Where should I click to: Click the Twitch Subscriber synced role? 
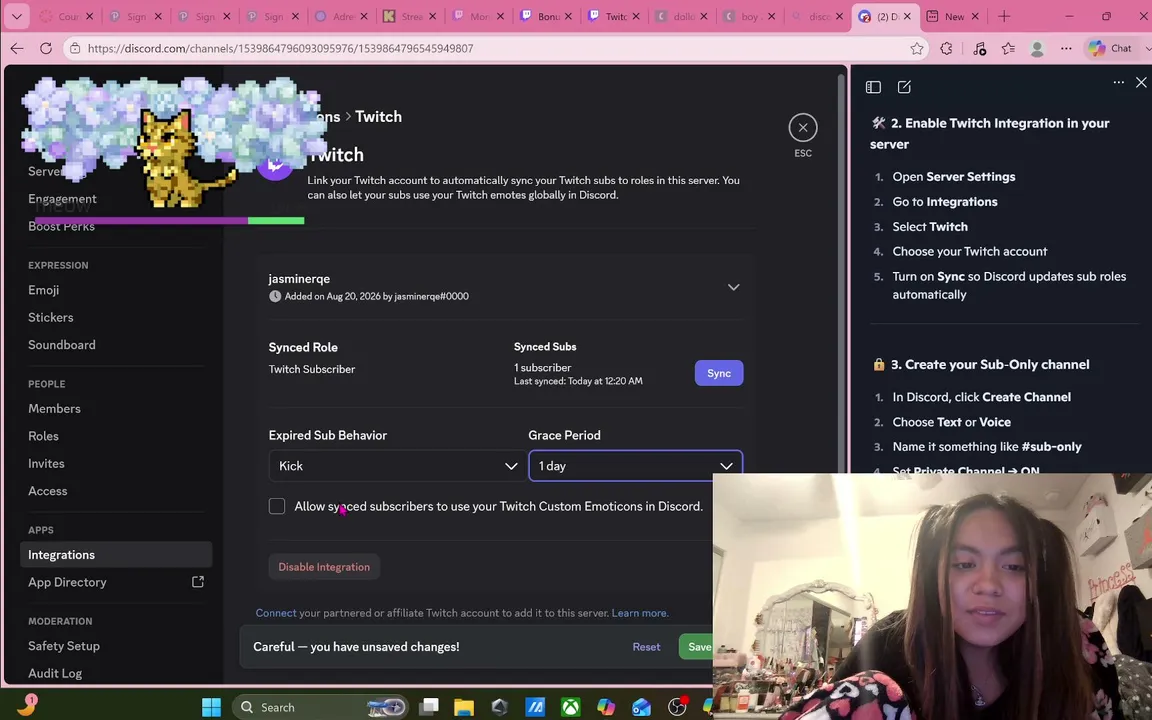pyautogui.click(x=312, y=370)
